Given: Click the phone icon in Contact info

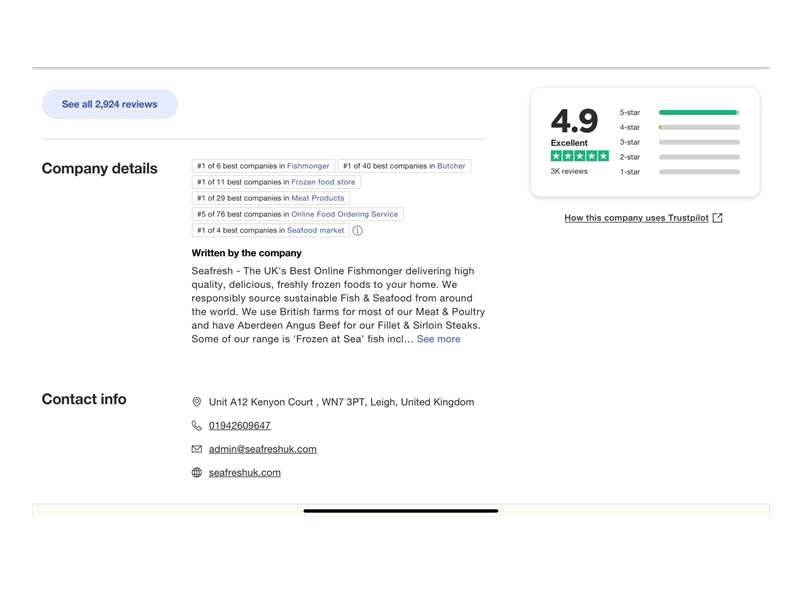Looking at the screenshot, I should coord(196,426).
